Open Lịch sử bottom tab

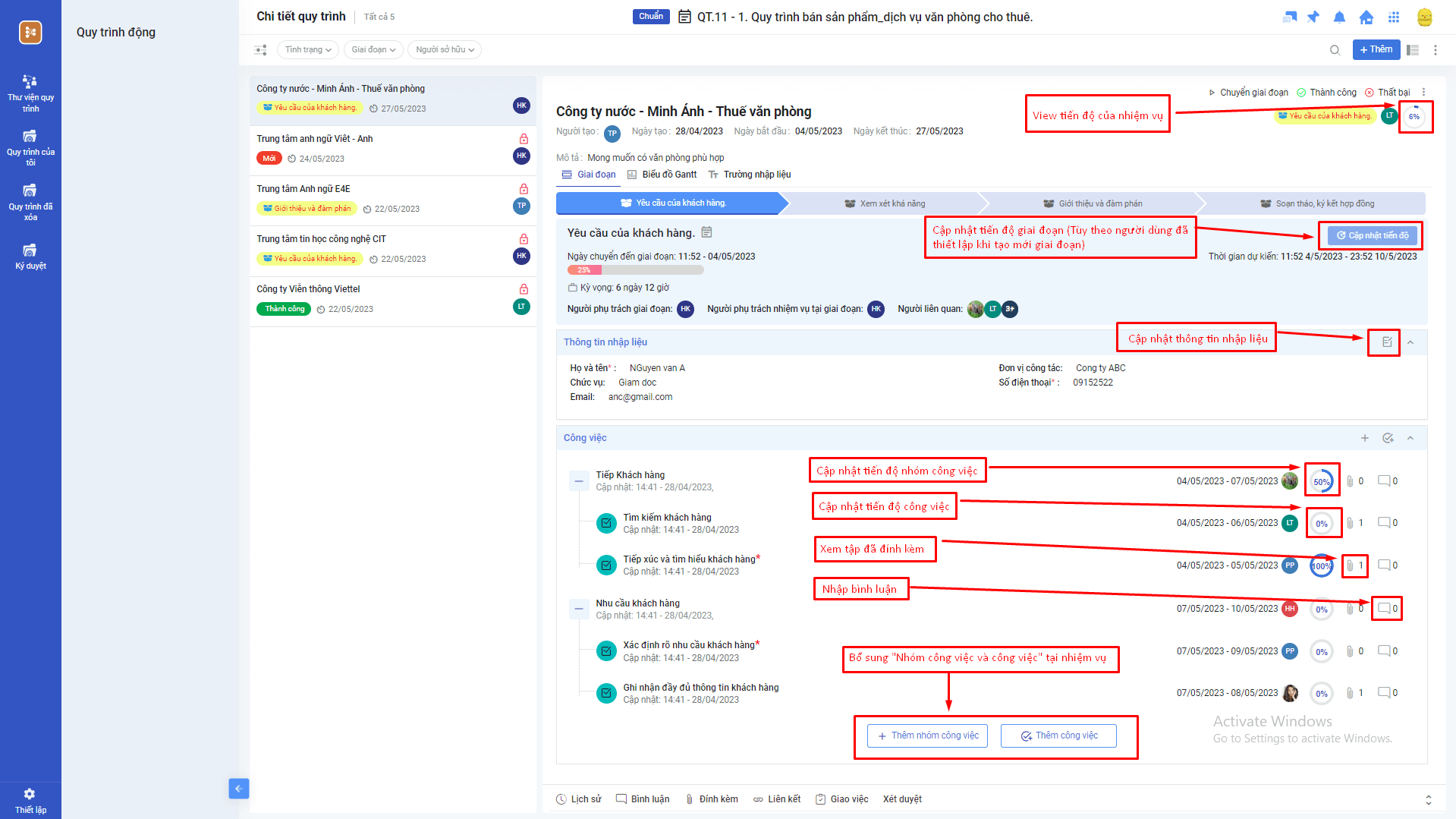[x=579, y=799]
